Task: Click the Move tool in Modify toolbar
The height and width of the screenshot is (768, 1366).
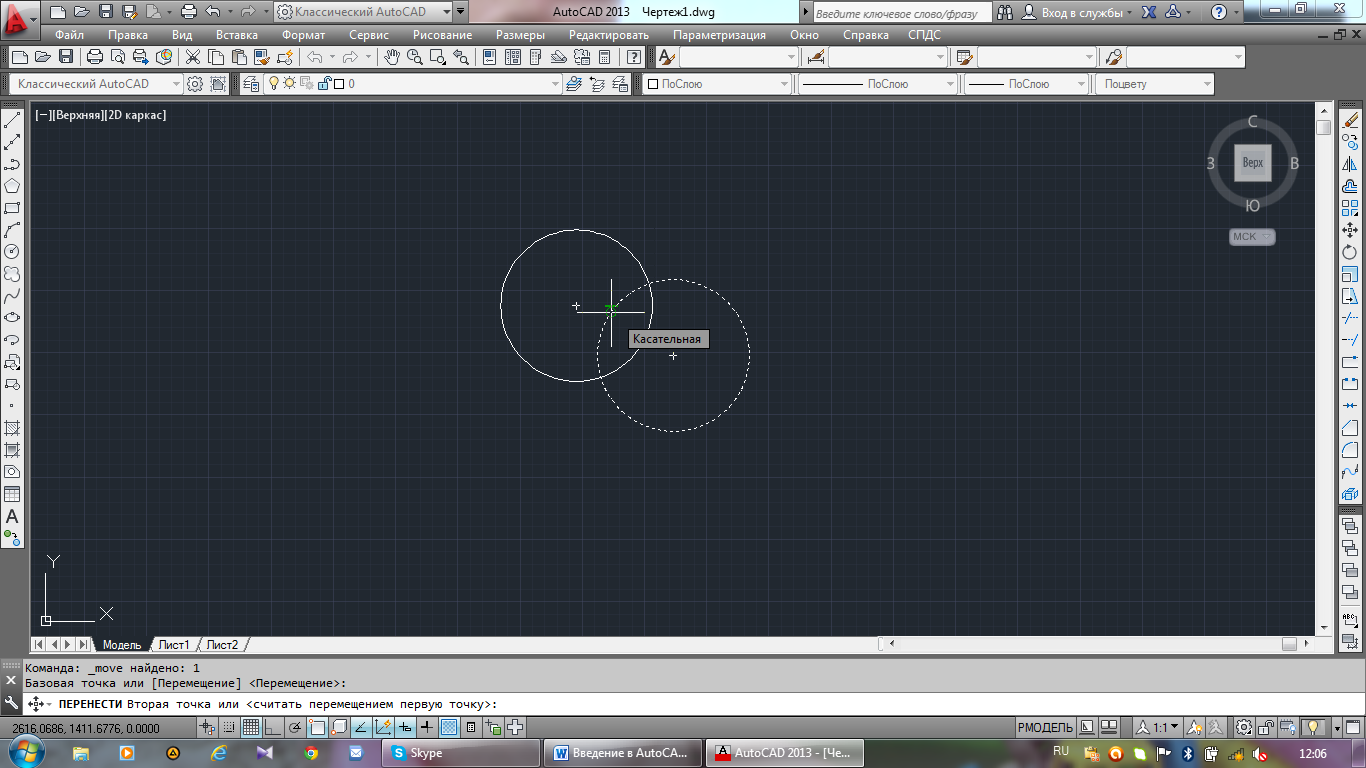Action: point(1351,230)
